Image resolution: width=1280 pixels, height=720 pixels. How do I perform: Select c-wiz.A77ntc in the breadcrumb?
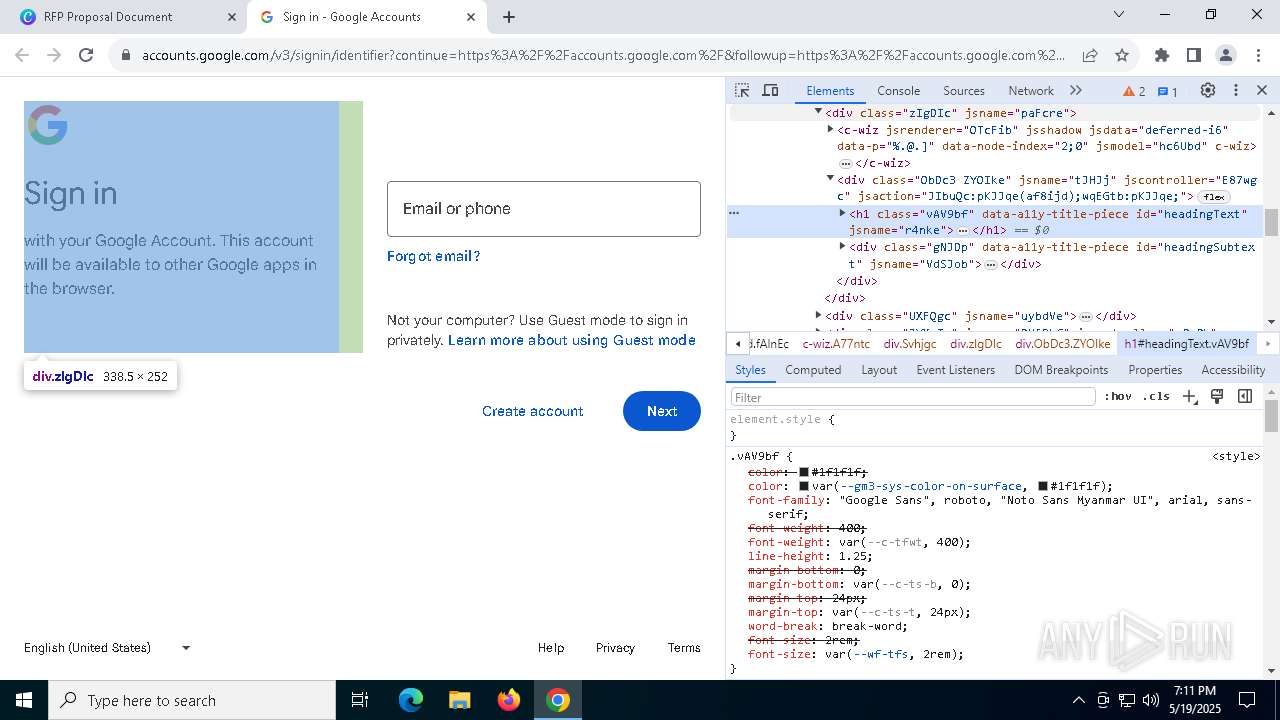(836, 343)
